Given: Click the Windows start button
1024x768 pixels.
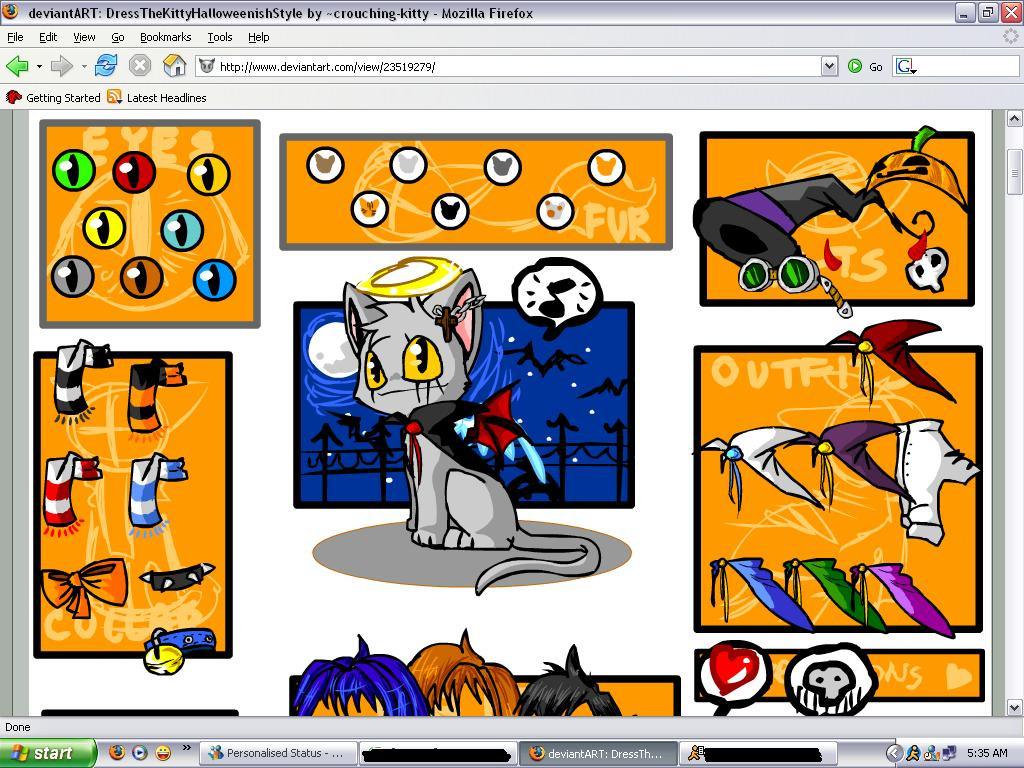Looking at the screenshot, I should coord(47,753).
